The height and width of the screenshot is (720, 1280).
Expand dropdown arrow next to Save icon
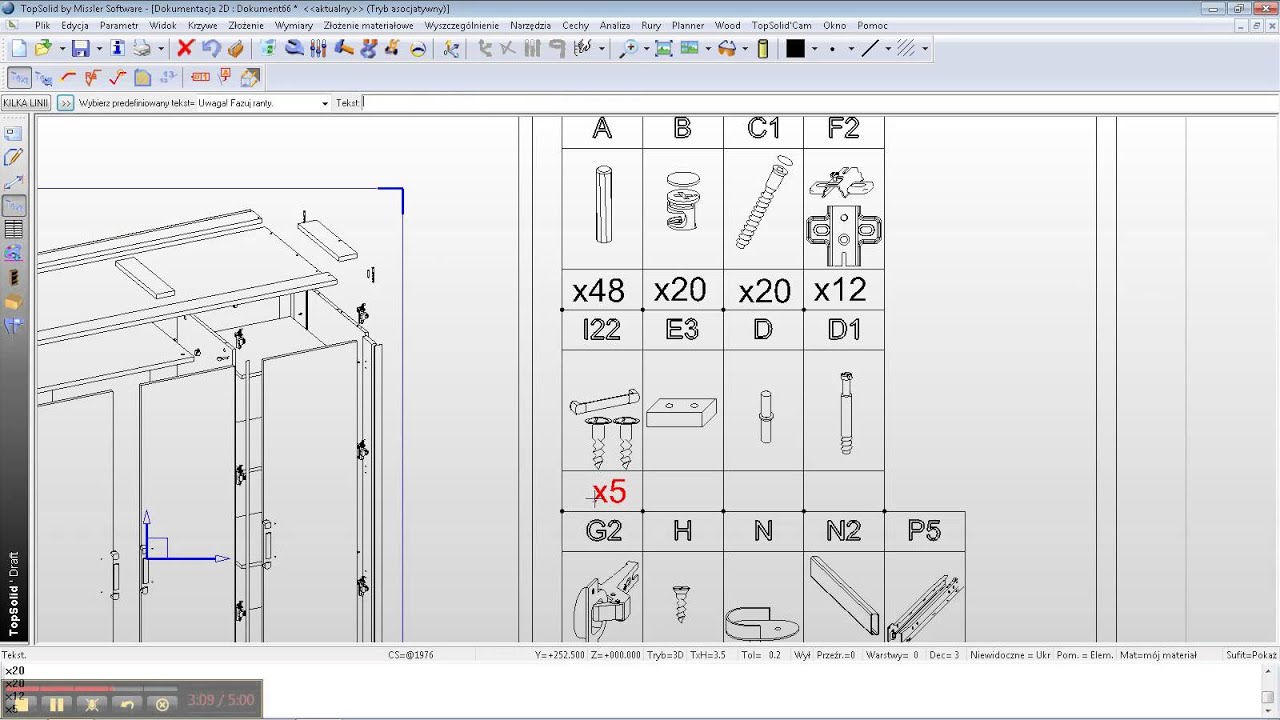pyautogui.click(x=99, y=48)
